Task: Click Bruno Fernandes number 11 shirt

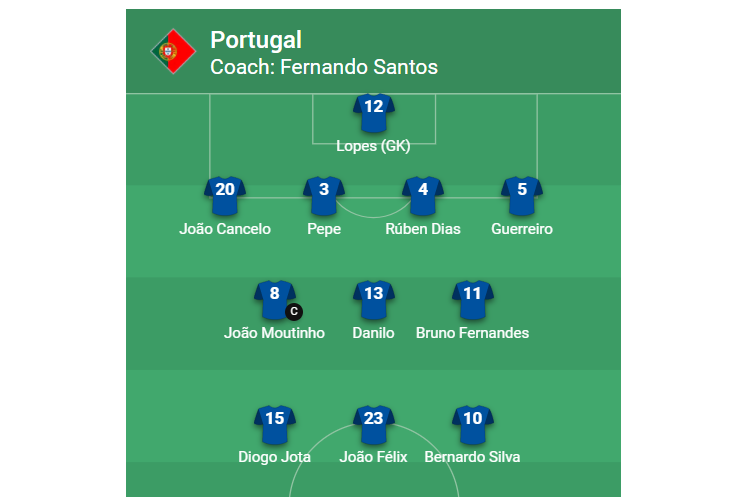Action: [x=473, y=300]
